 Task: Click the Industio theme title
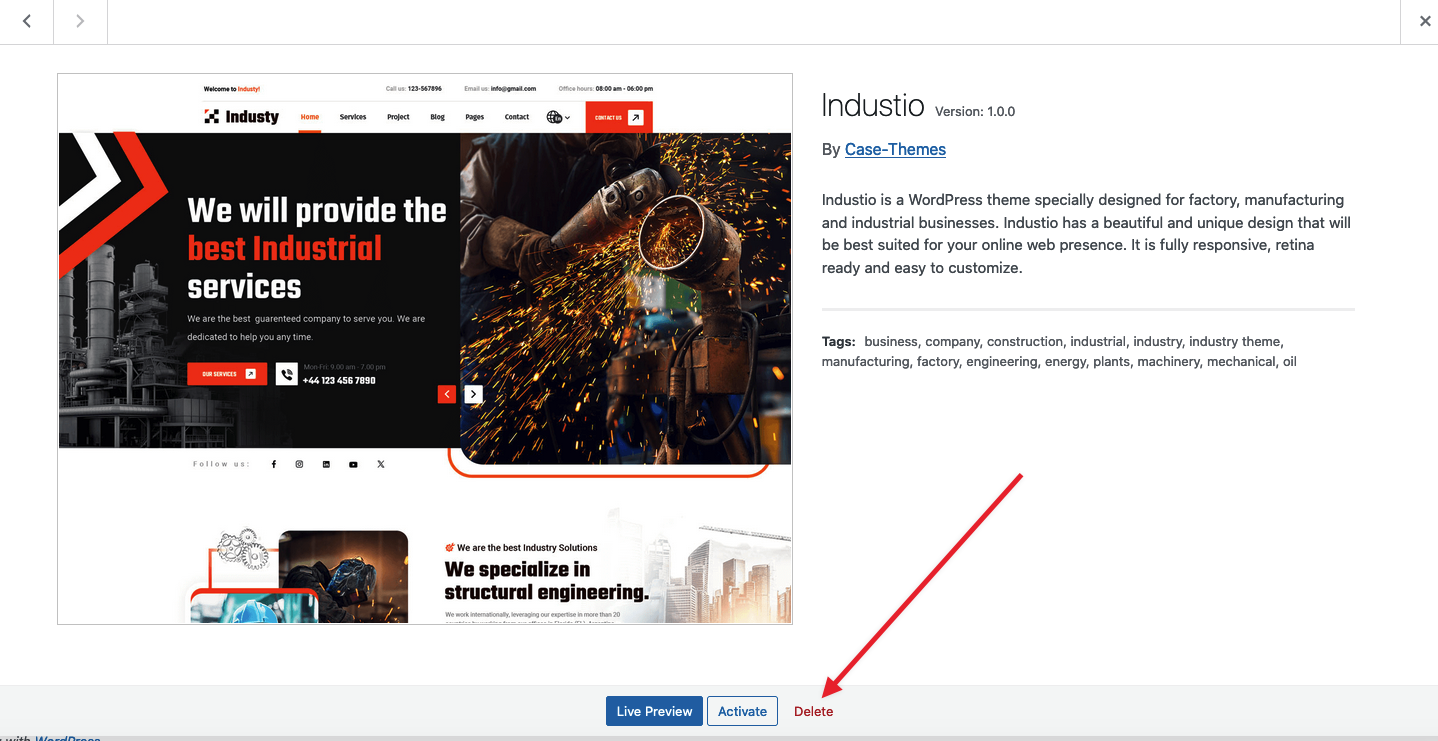(x=873, y=106)
